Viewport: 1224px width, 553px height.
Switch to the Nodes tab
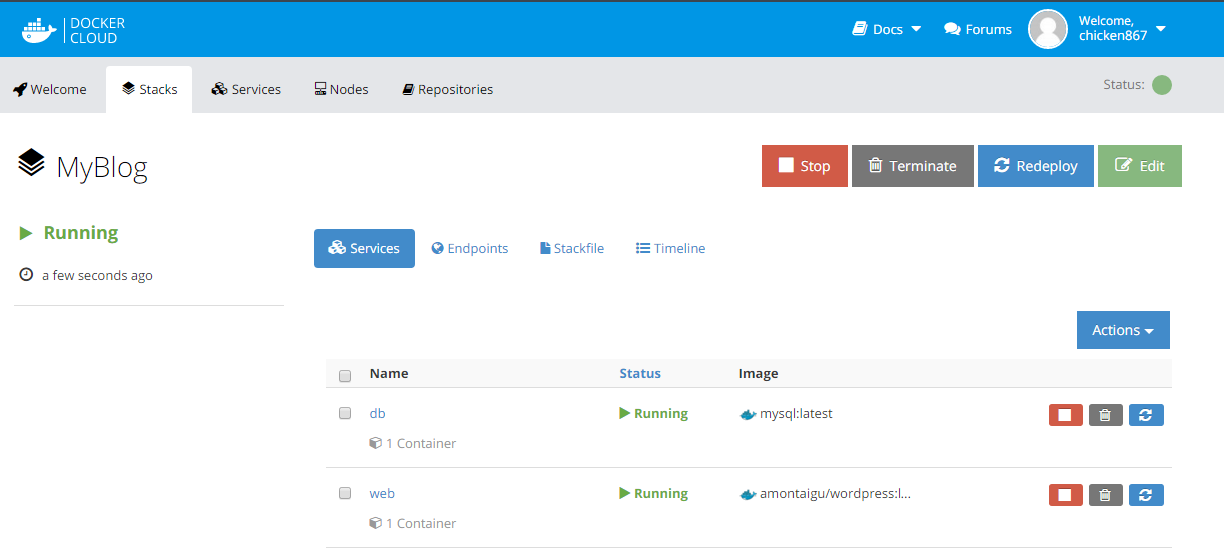[x=341, y=89]
